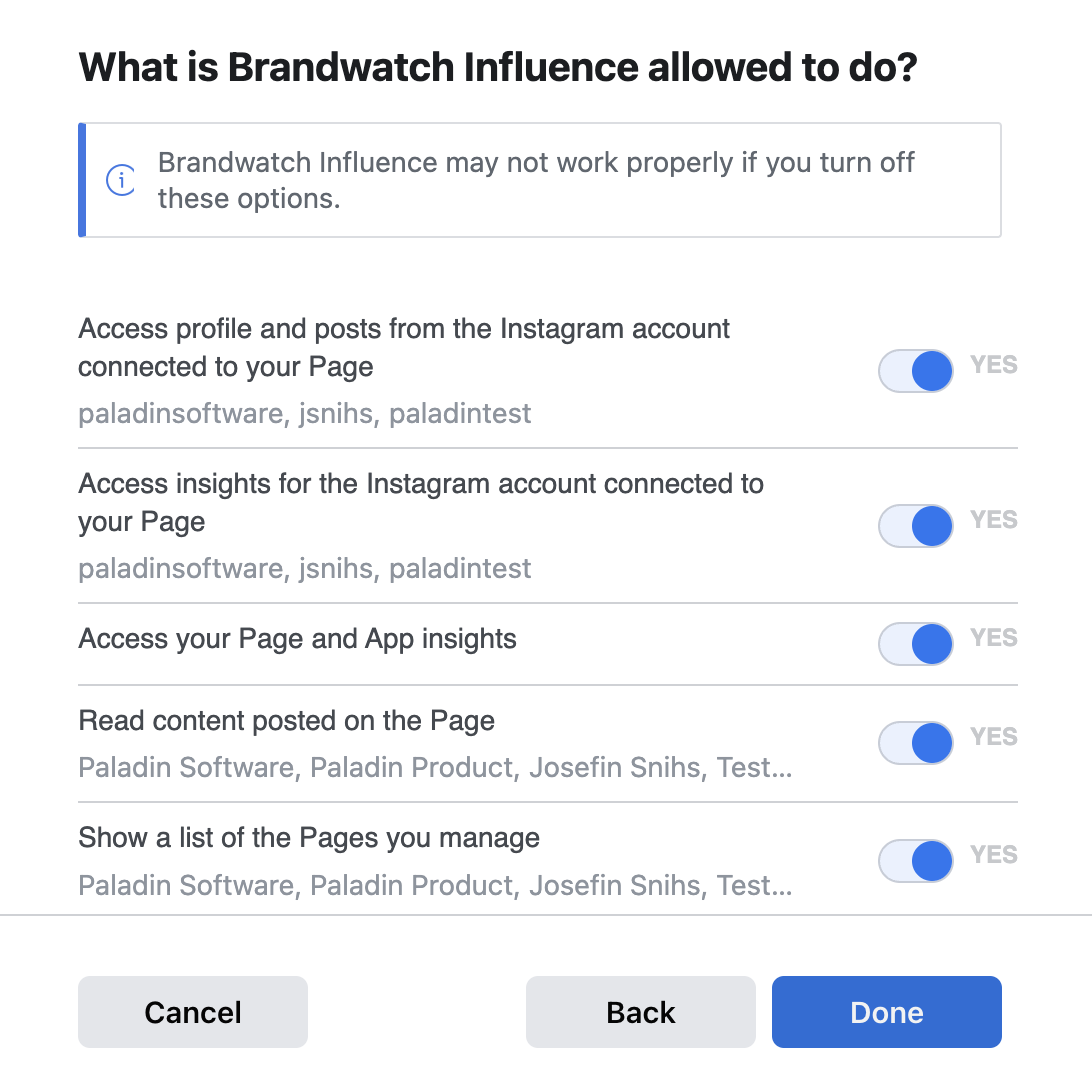This screenshot has width=1092, height=1084.
Task: Toggle Instagram insights access switch
Action: (x=916, y=526)
